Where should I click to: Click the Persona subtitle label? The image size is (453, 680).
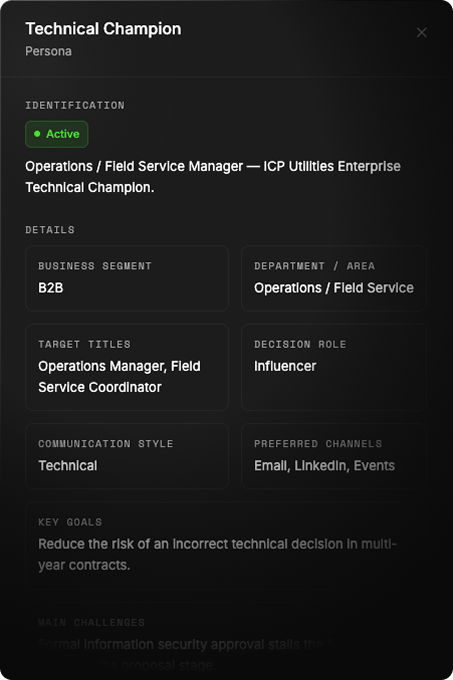point(49,51)
